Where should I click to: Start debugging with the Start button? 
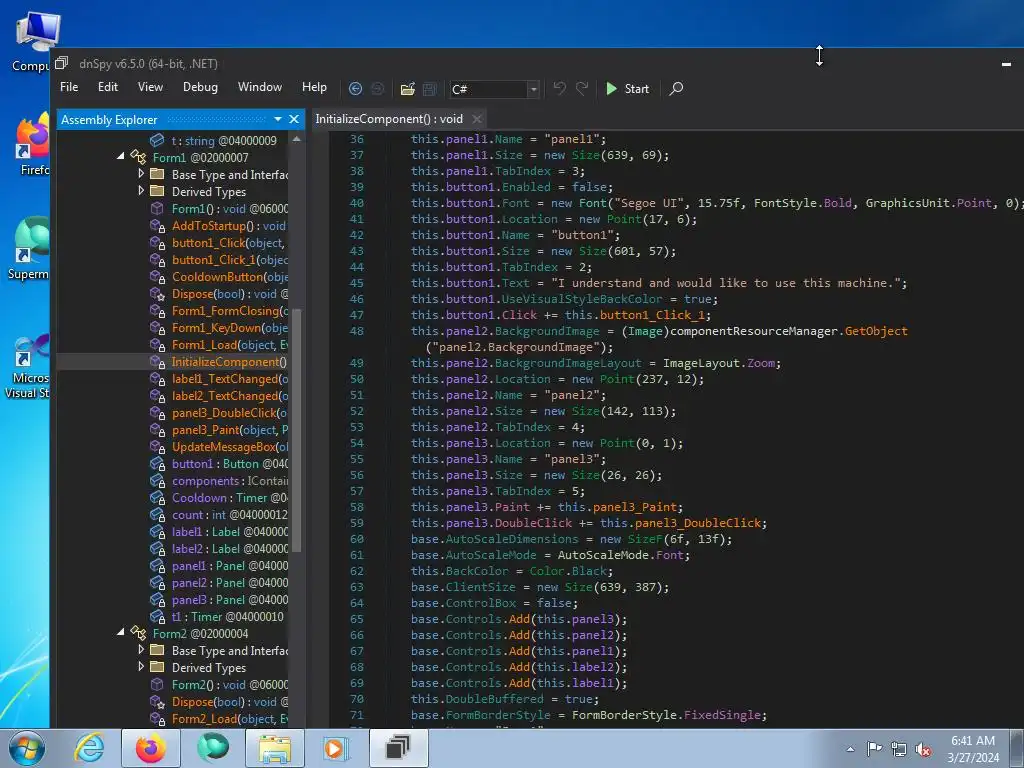(627, 89)
